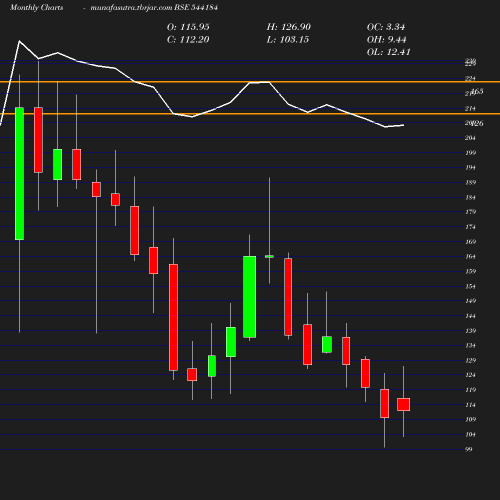Select the tall green first candle
Screen dimensions: 500x500
(x=19, y=173)
